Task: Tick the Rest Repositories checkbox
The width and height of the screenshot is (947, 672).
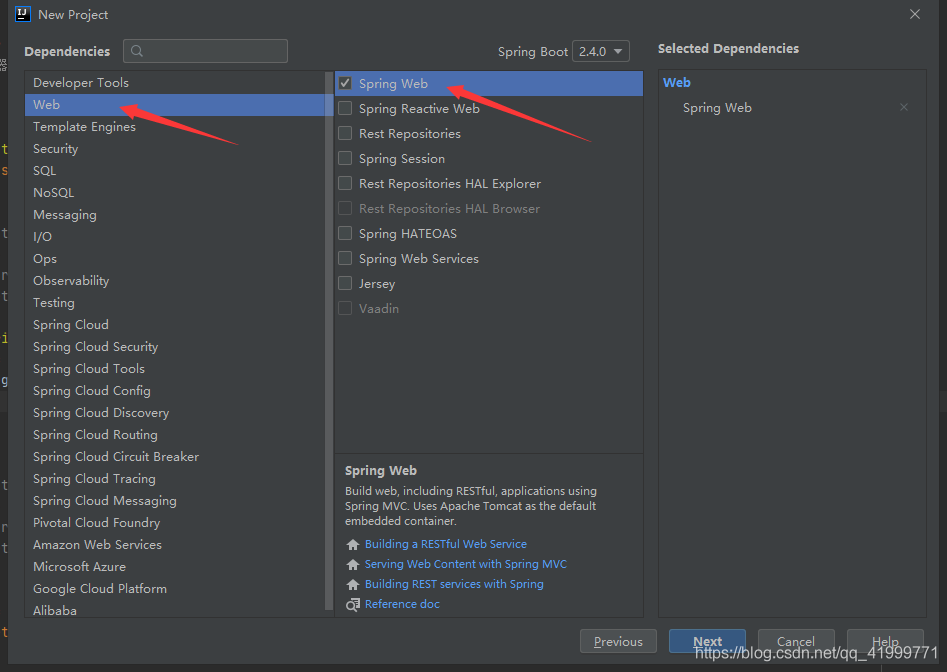Action: coord(345,133)
